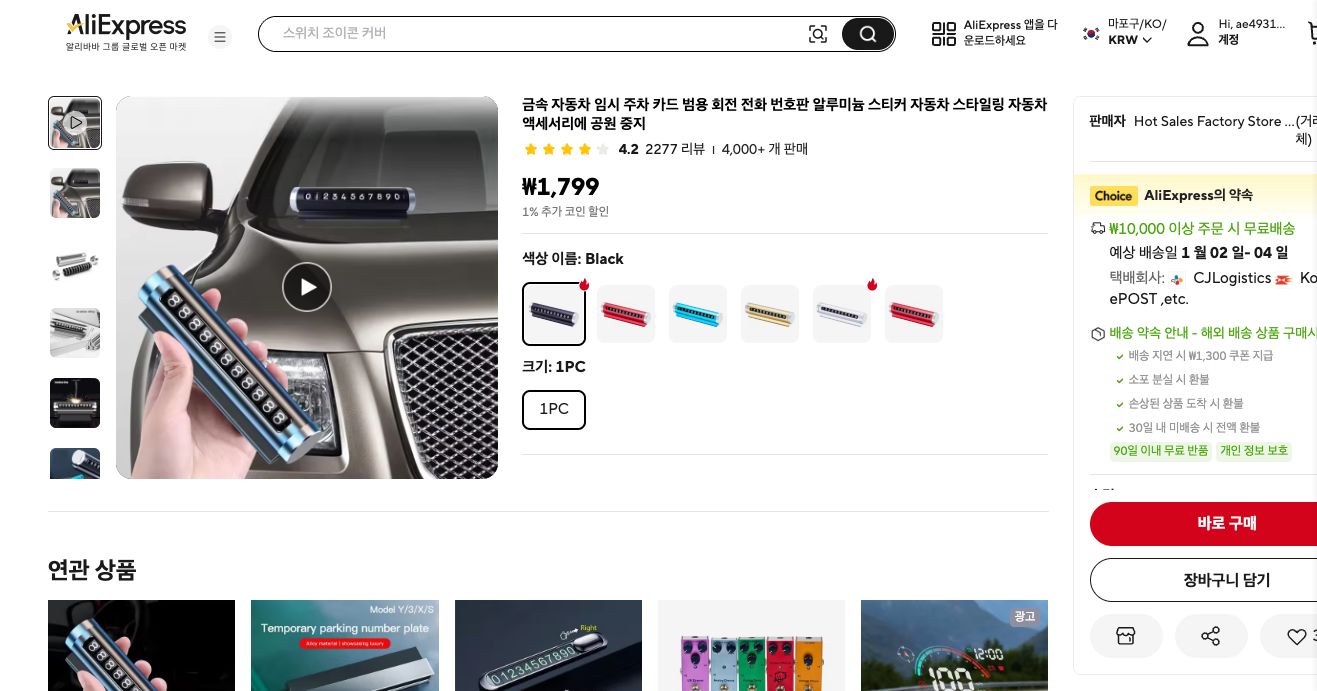1317x691 pixels.
Task: Add item to wishlist with the heart icon
Action: point(1296,636)
